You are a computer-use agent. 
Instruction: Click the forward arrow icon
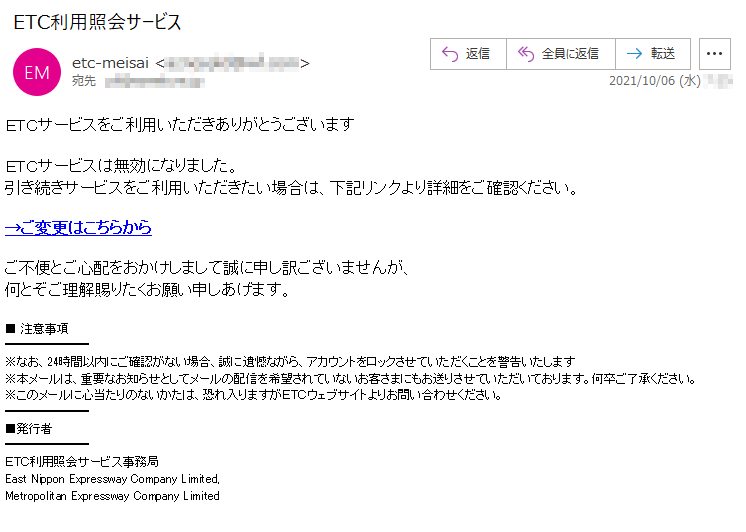pyautogui.click(x=634, y=54)
